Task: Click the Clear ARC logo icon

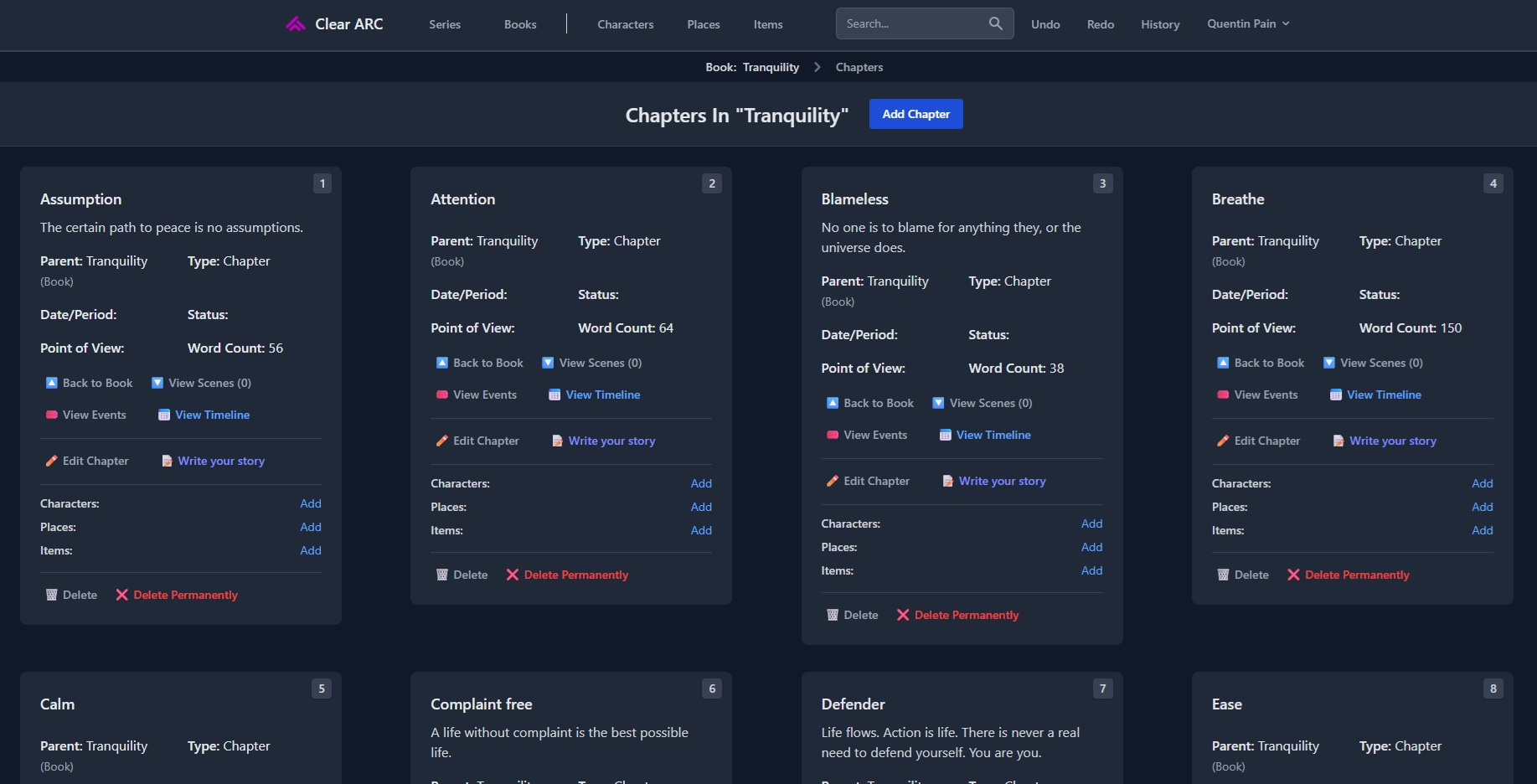Action: click(x=295, y=24)
